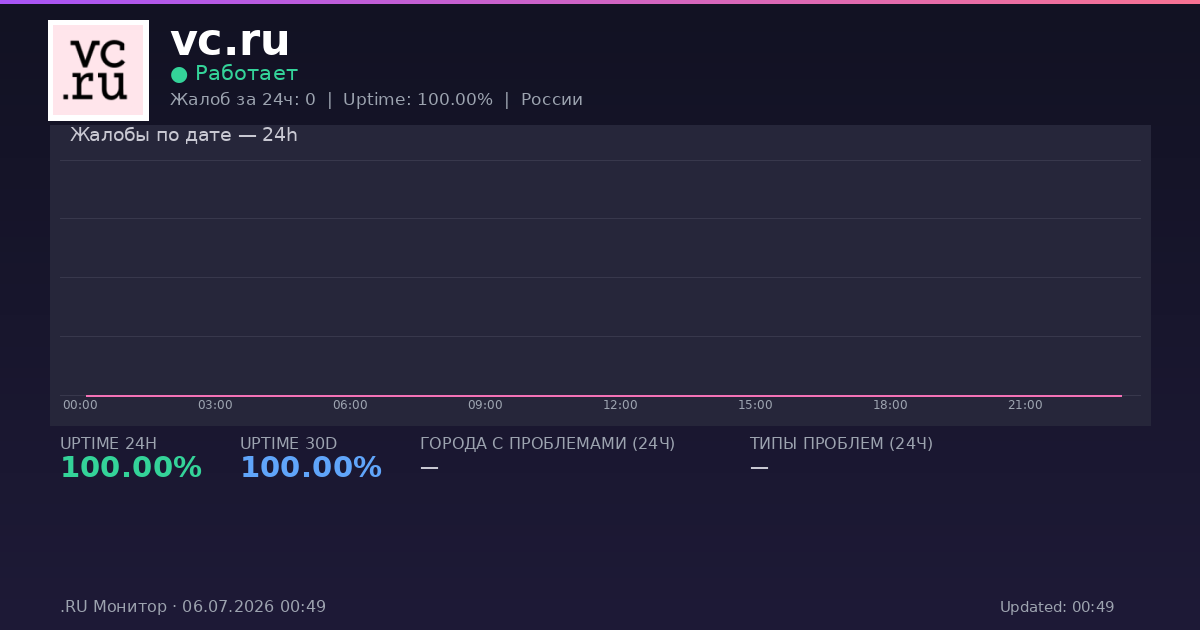Click the dash under ТИПЫ ПРОБЛЕМ
Image resolution: width=1200 pixels, height=630 pixels.
tap(759, 467)
